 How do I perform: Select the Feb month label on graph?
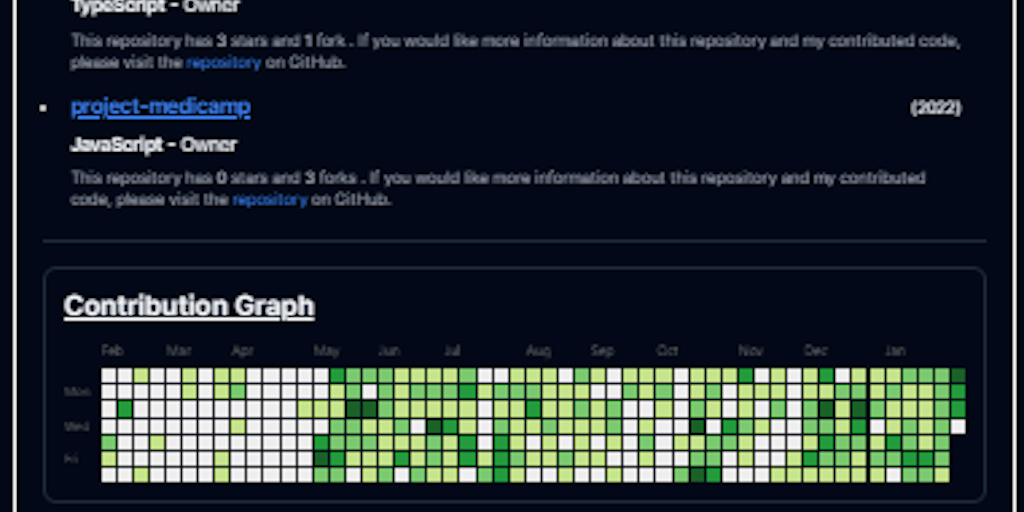112,351
